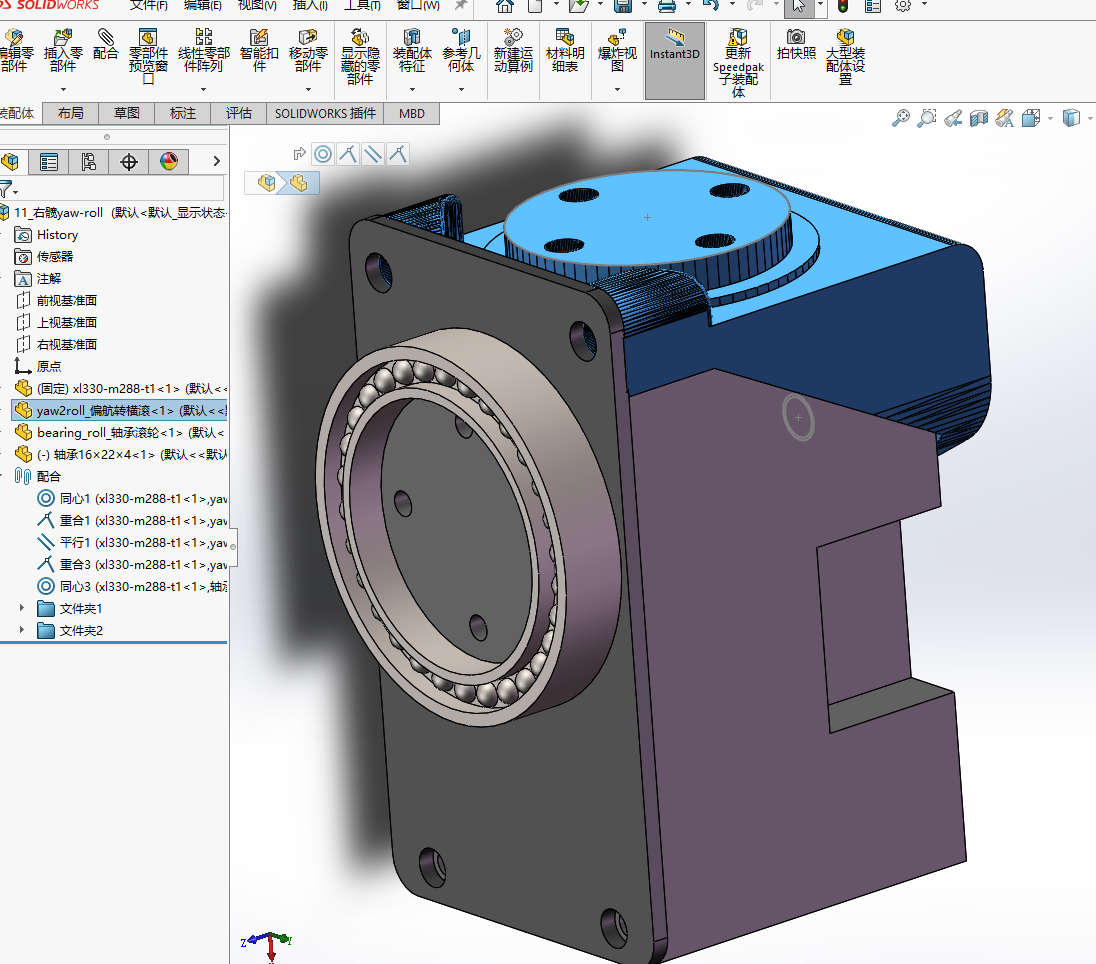Open Large Assembly Settings
The image size is (1096, 964).
pyautogui.click(x=845, y=57)
